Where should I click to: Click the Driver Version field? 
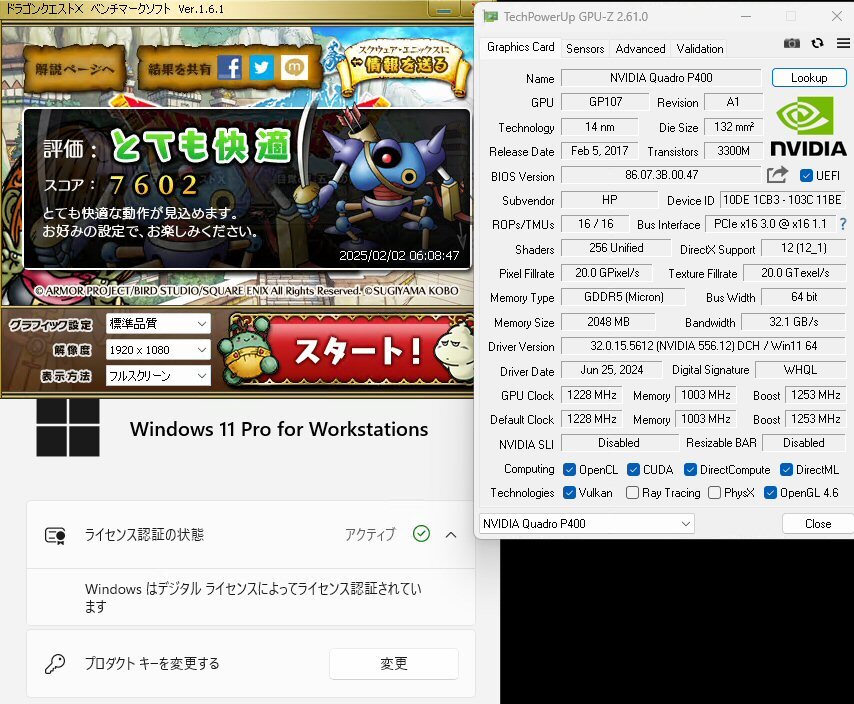tap(703, 346)
